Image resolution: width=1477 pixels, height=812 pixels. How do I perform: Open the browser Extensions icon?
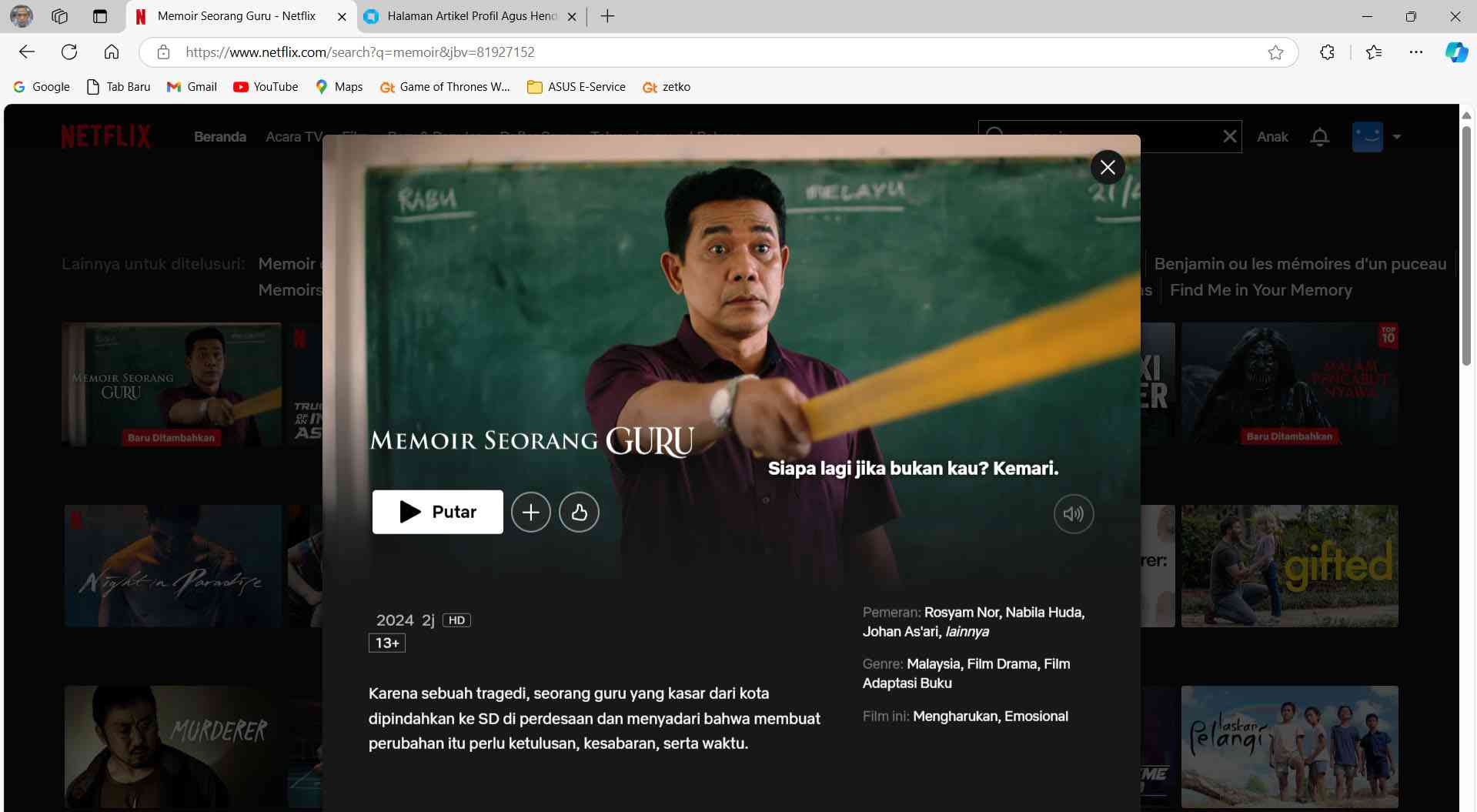tap(1327, 52)
